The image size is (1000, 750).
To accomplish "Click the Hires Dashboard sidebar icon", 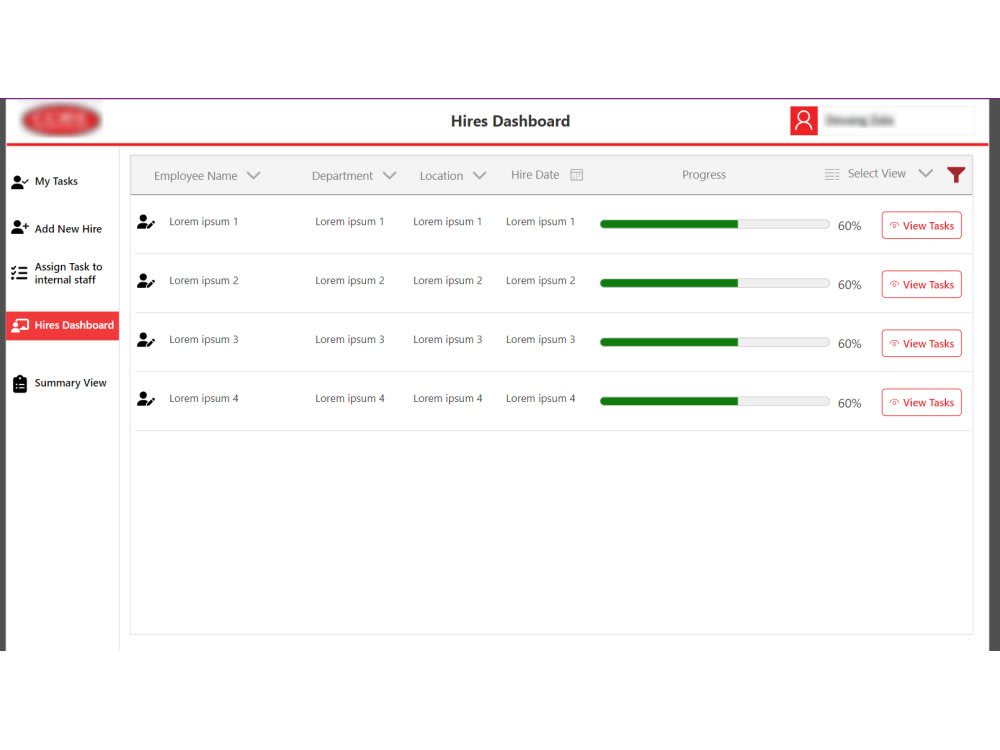I will point(20,326).
